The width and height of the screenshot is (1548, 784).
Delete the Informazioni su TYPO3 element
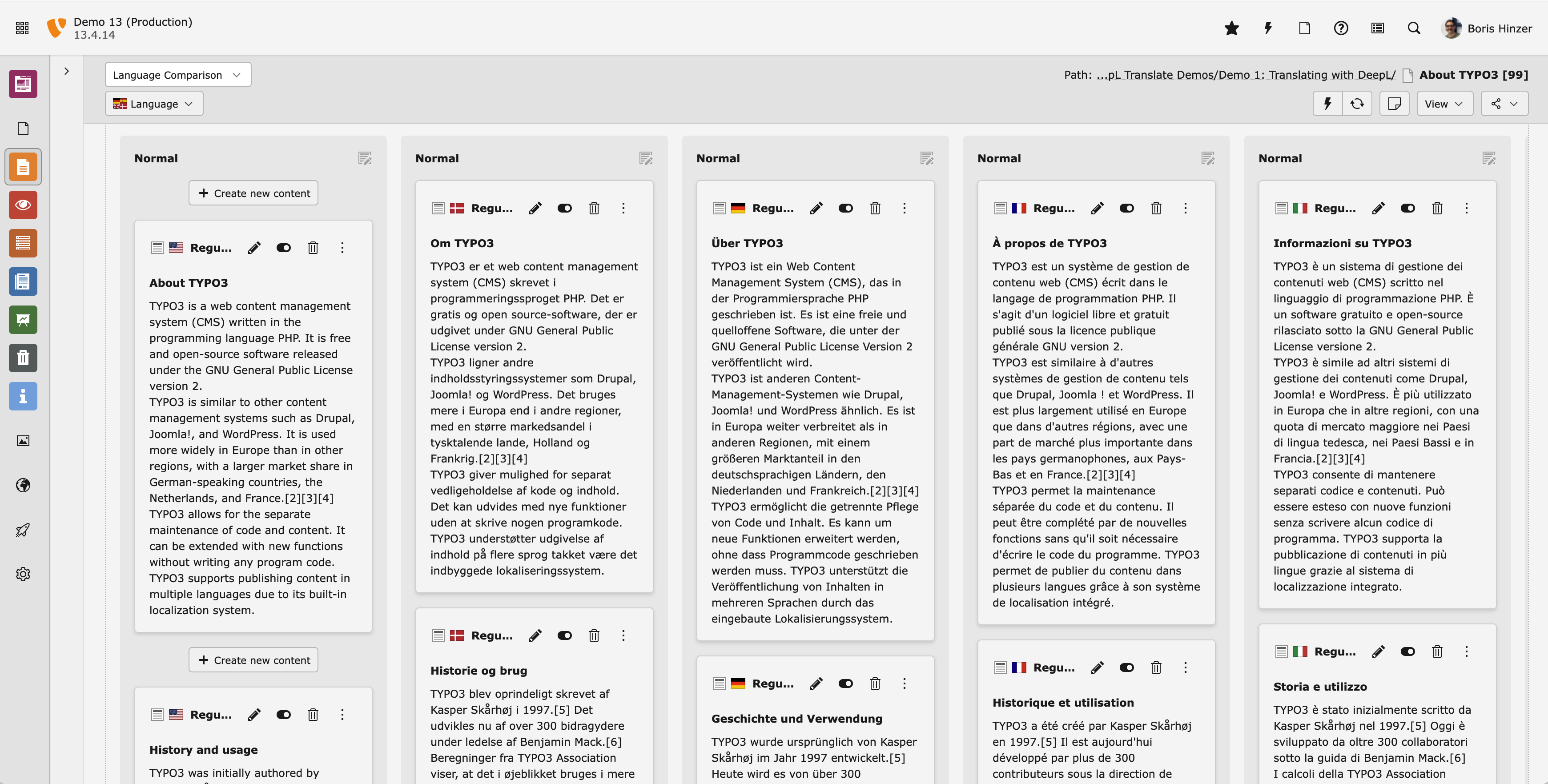click(x=1437, y=208)
